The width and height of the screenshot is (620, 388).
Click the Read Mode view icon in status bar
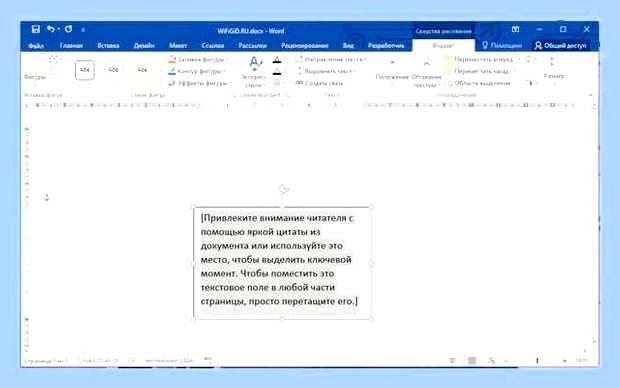pyautogui.click(x=452, y=360)
